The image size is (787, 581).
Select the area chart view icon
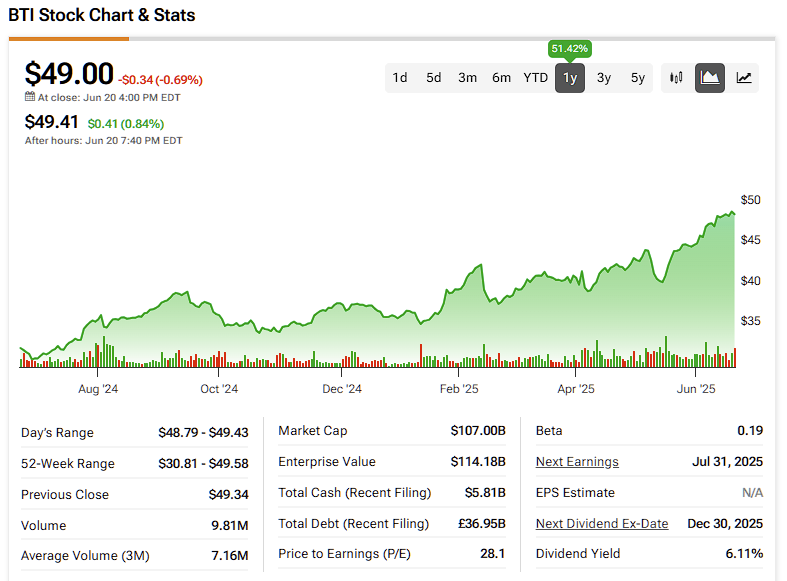coord(710,78)
